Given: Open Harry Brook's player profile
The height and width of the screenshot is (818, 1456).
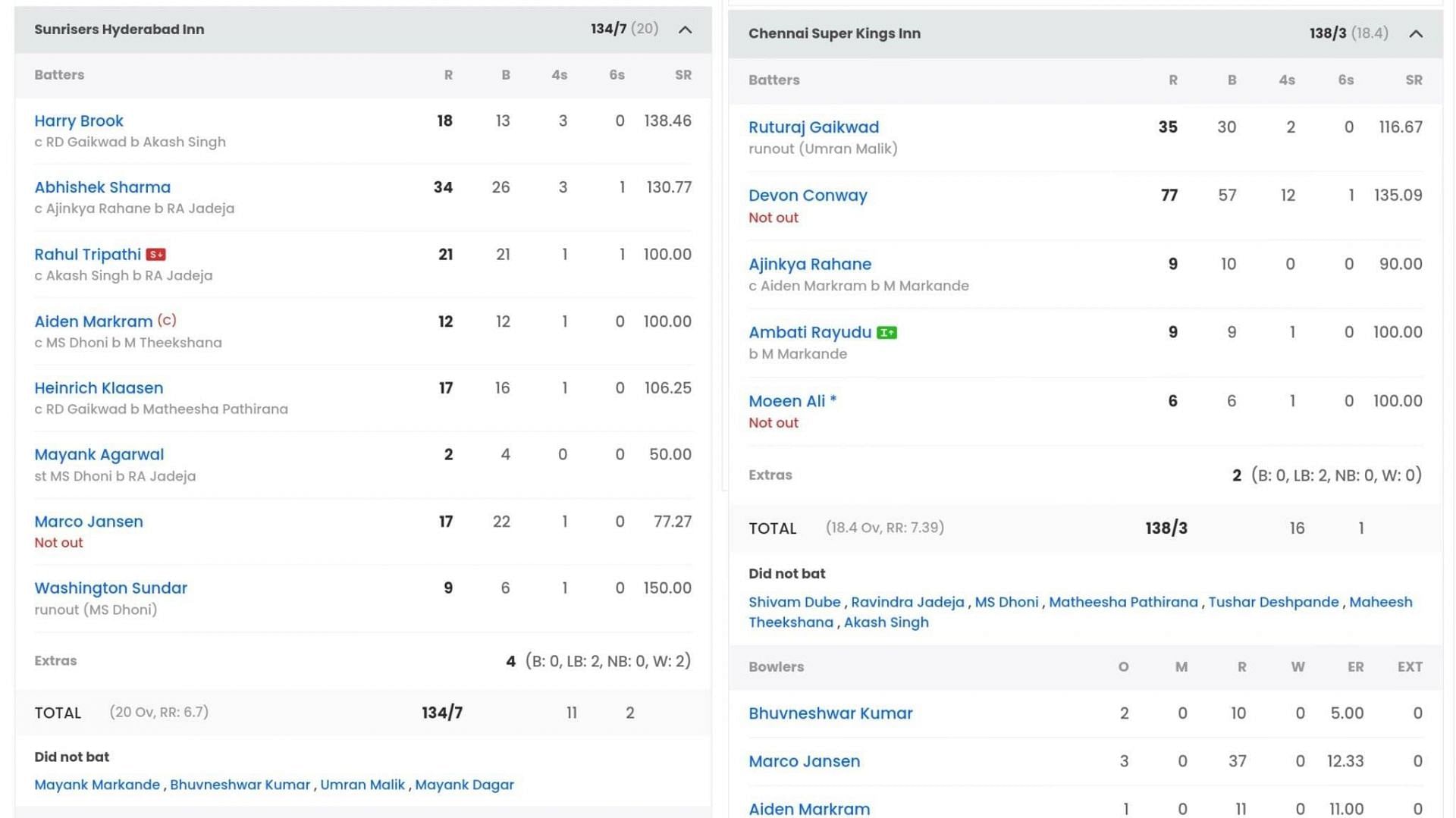Looking at the screenshot, I should (79, 121).
